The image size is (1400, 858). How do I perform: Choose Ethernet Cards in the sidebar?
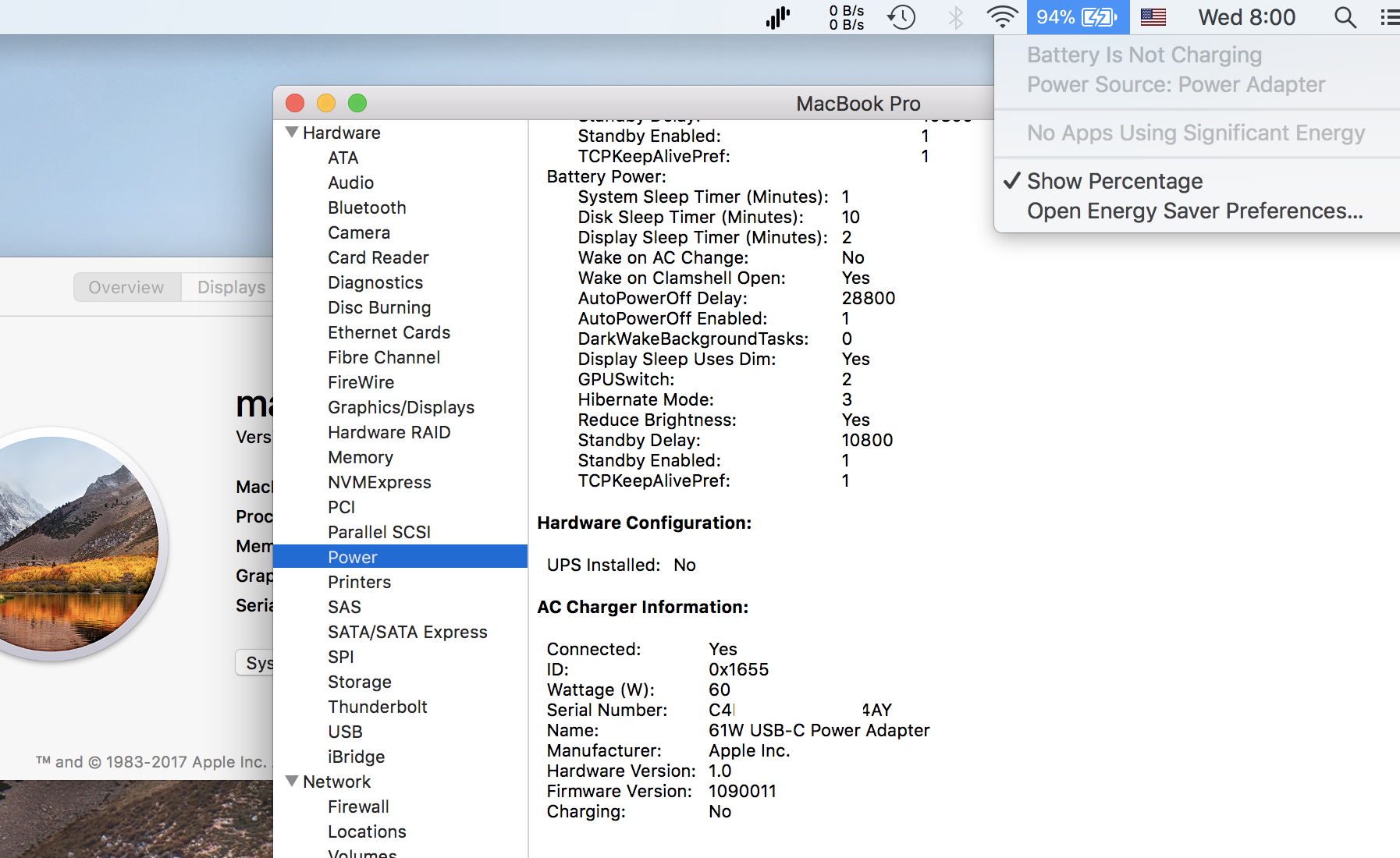(389, 332)
